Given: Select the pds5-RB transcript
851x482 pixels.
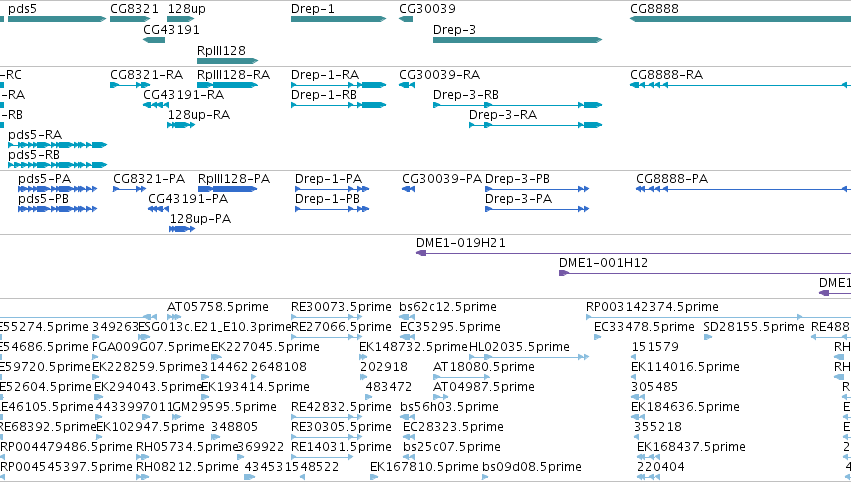Looking at the screenshot, I should point(57,164).
